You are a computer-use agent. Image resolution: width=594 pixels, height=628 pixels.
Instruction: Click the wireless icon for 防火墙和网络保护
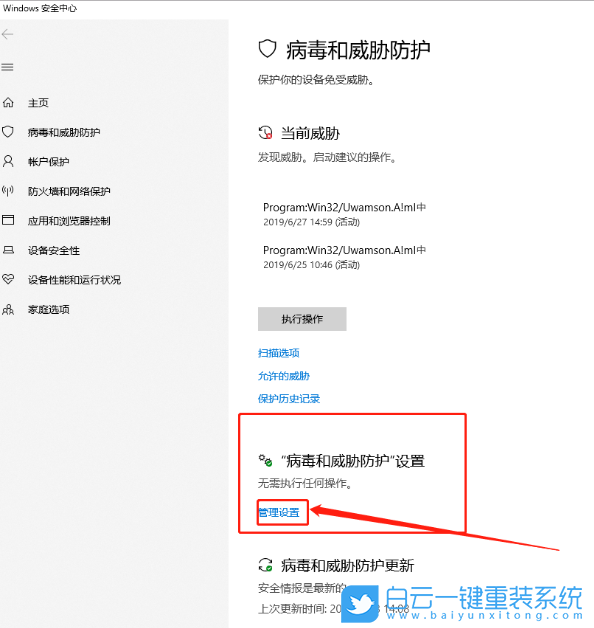(8, 191)
